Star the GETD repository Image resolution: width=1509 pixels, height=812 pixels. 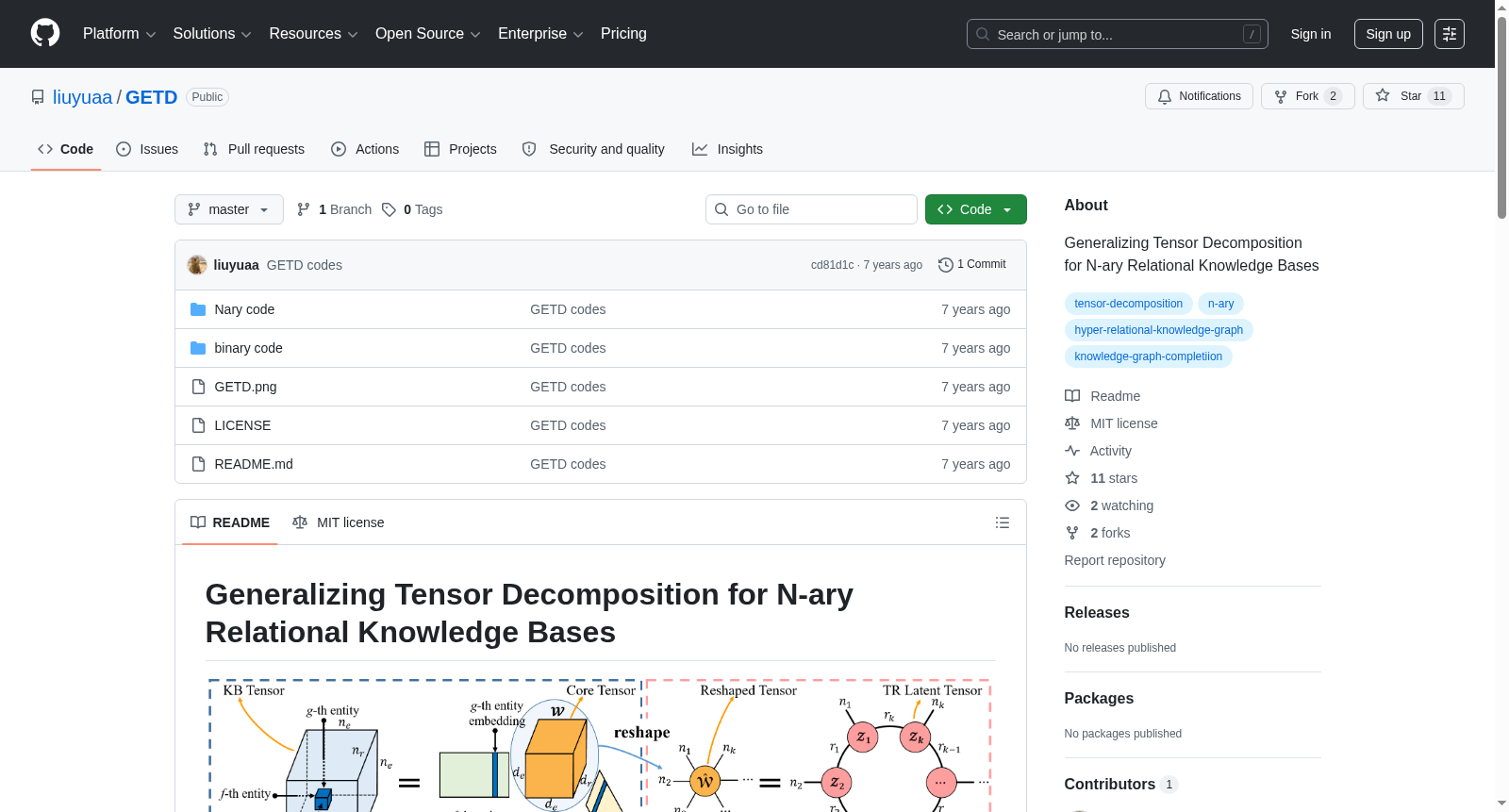coord(1413,96)
